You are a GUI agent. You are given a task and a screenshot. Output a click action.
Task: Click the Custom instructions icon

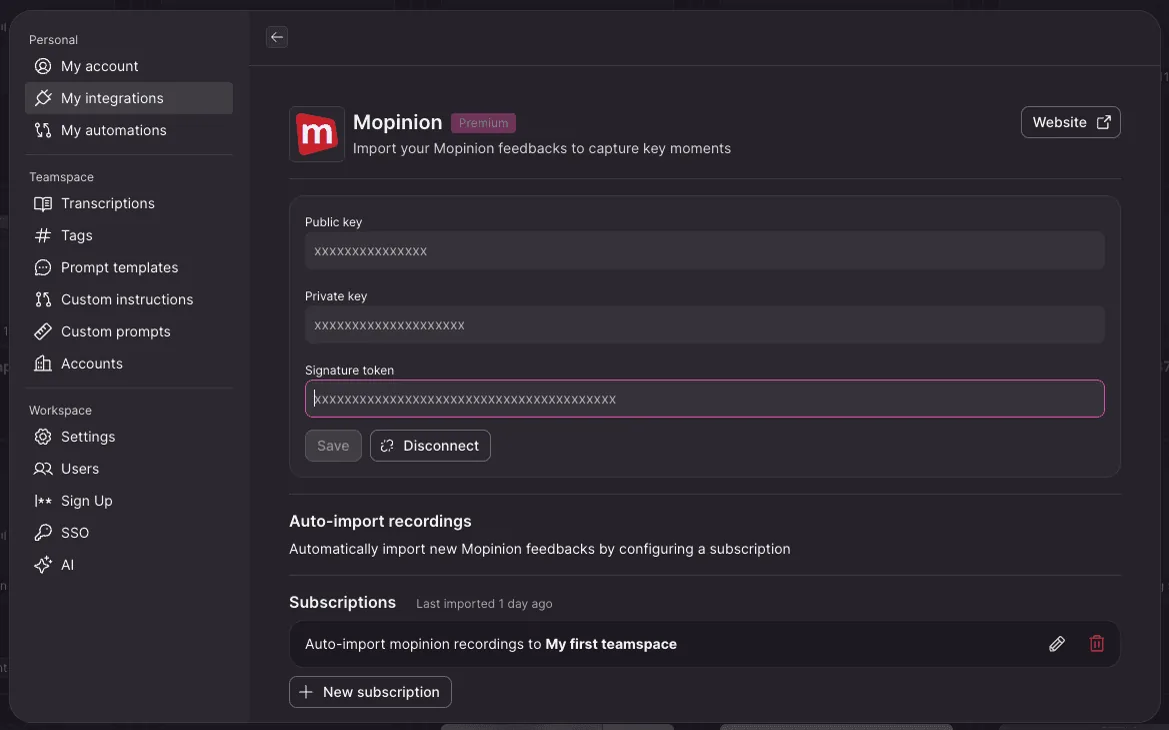tap(43, 300)
